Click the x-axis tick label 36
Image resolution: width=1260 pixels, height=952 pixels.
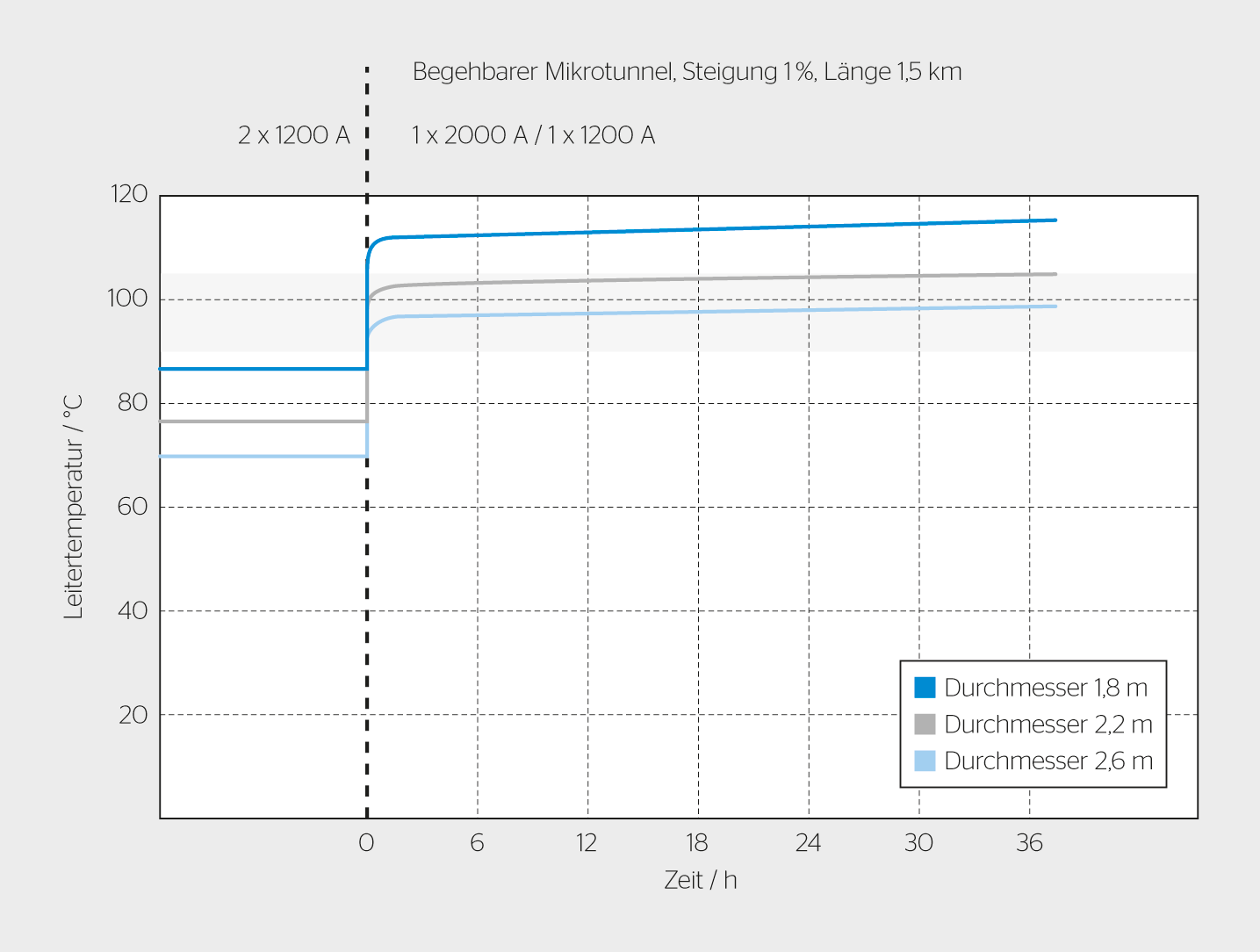click(x=1029, y=843)
